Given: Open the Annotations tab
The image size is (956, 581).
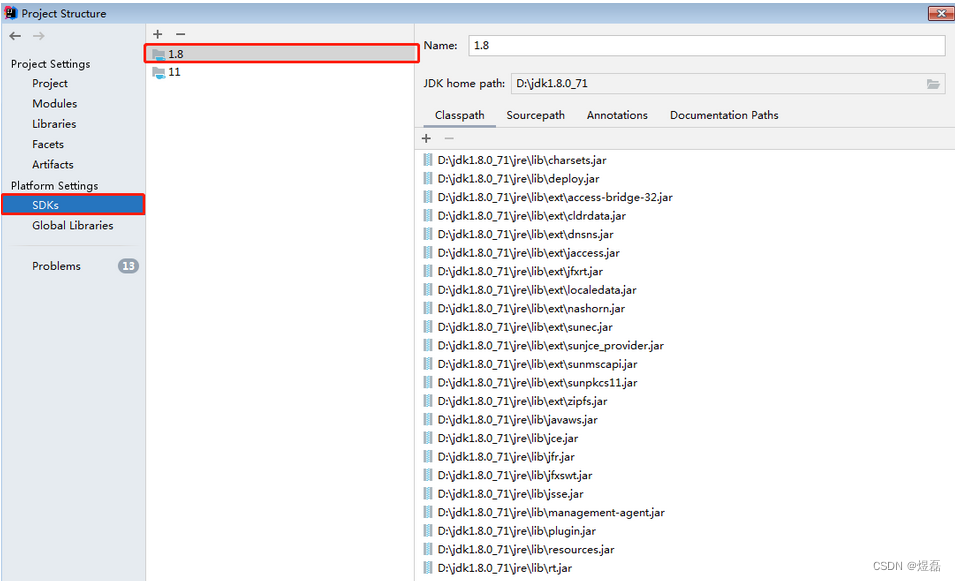Looking at the screenshot, I should (x=617, y=115).
